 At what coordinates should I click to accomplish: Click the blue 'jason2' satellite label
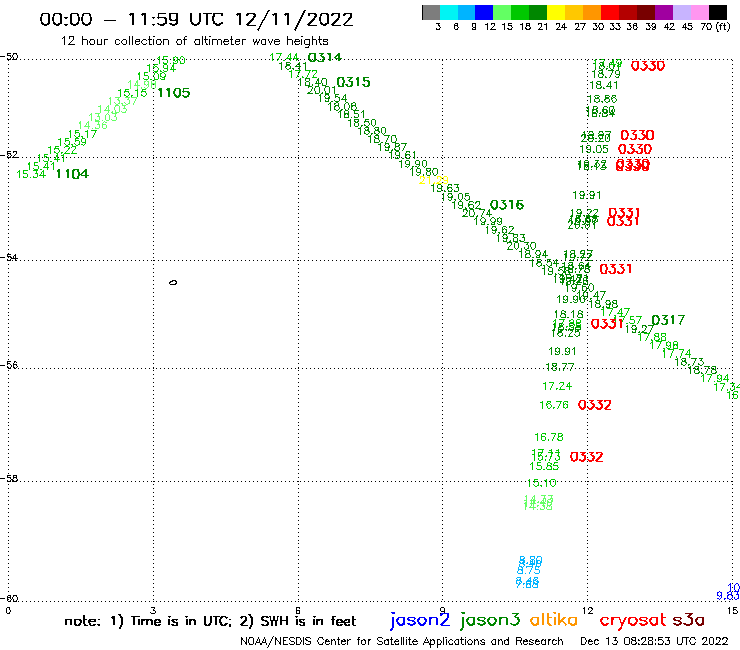(420, 620)
